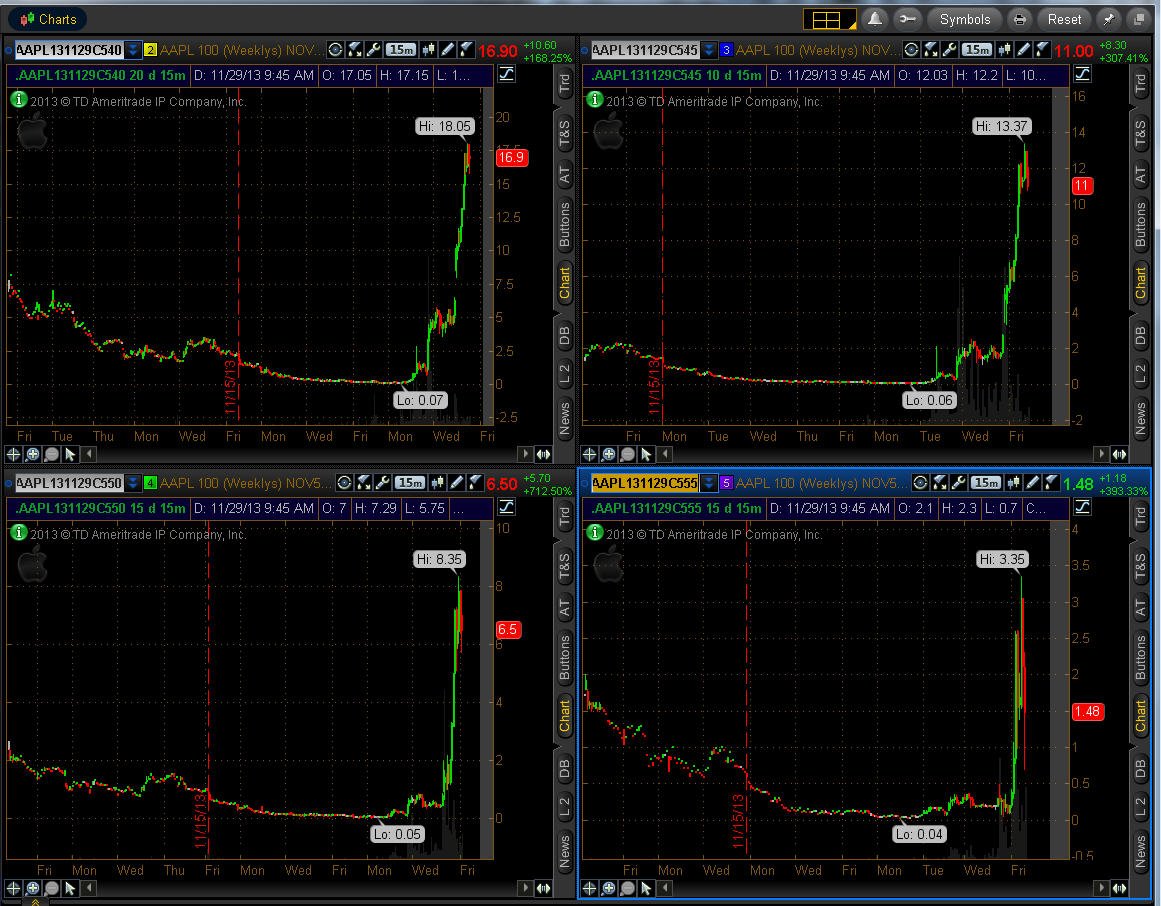Open the T&S side tab in top-left chart
The width and height of the screenshot is (1161, 906).
point(564,133)
